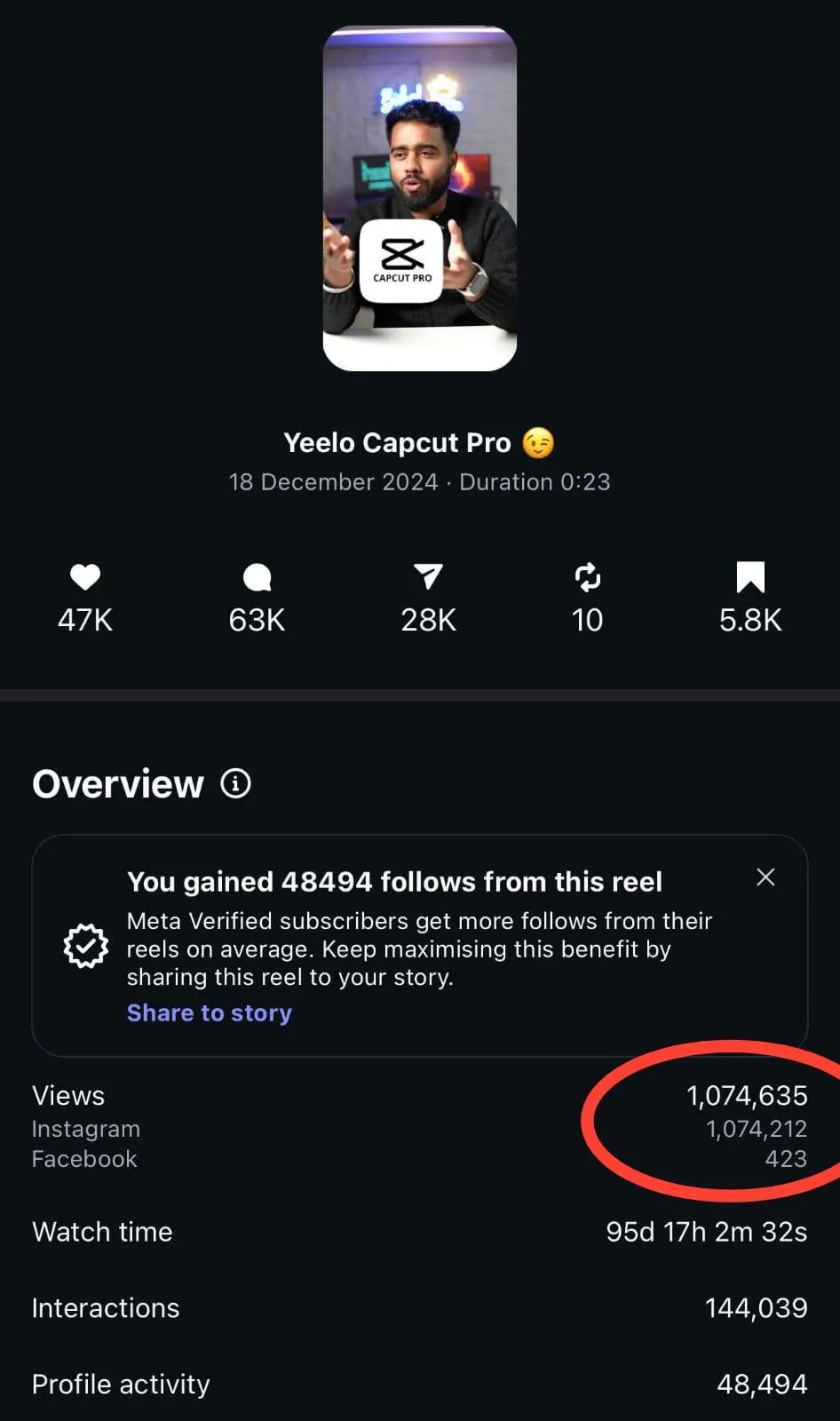Image resolution: width=840 pixels, height=1421 pixels.
Task: Tap the reposts arrows icon
Action: point(587,577)
